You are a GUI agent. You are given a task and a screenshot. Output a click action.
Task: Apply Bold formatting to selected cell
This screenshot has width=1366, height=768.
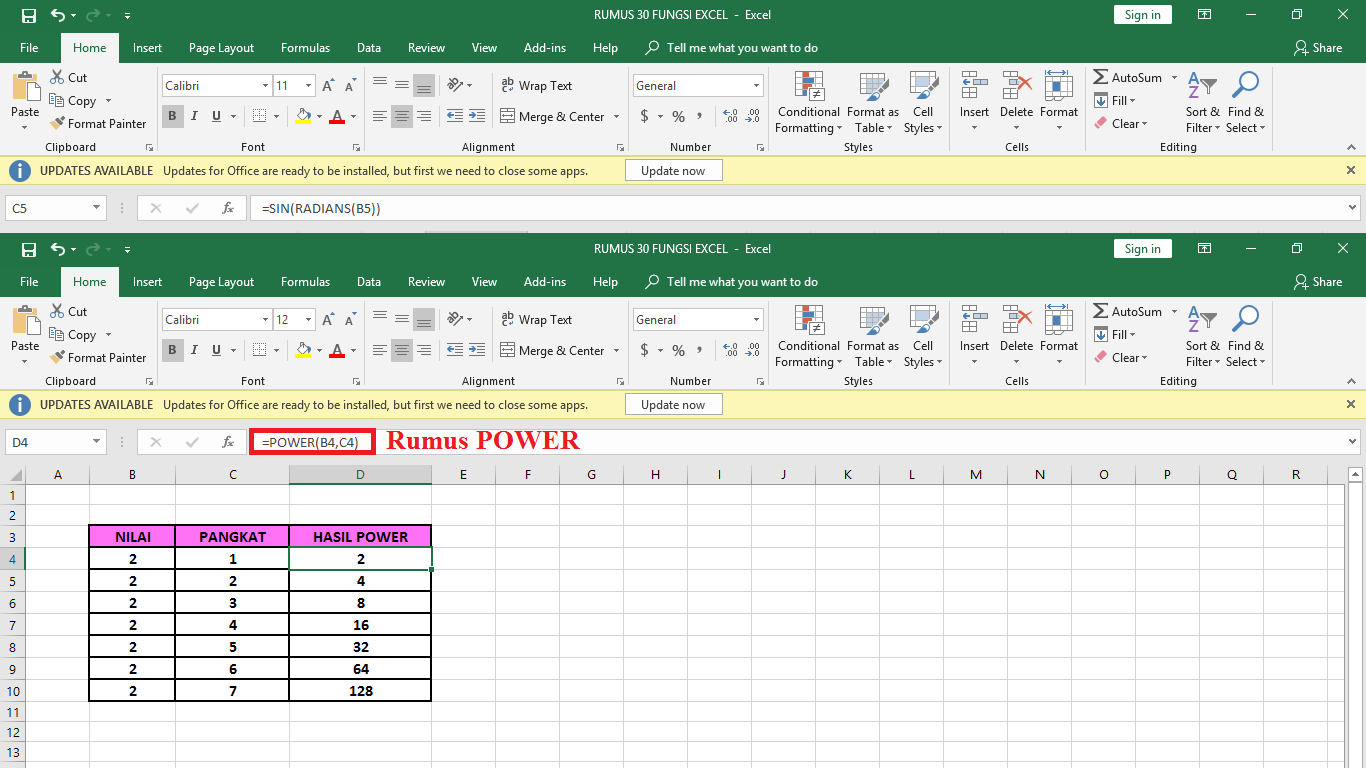[172, 350]
